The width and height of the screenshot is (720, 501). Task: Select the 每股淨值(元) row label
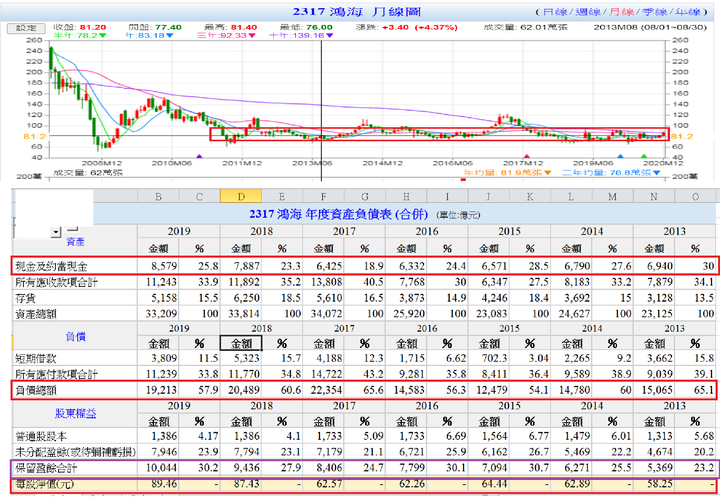pyautogui.click(x=44, y=484)
